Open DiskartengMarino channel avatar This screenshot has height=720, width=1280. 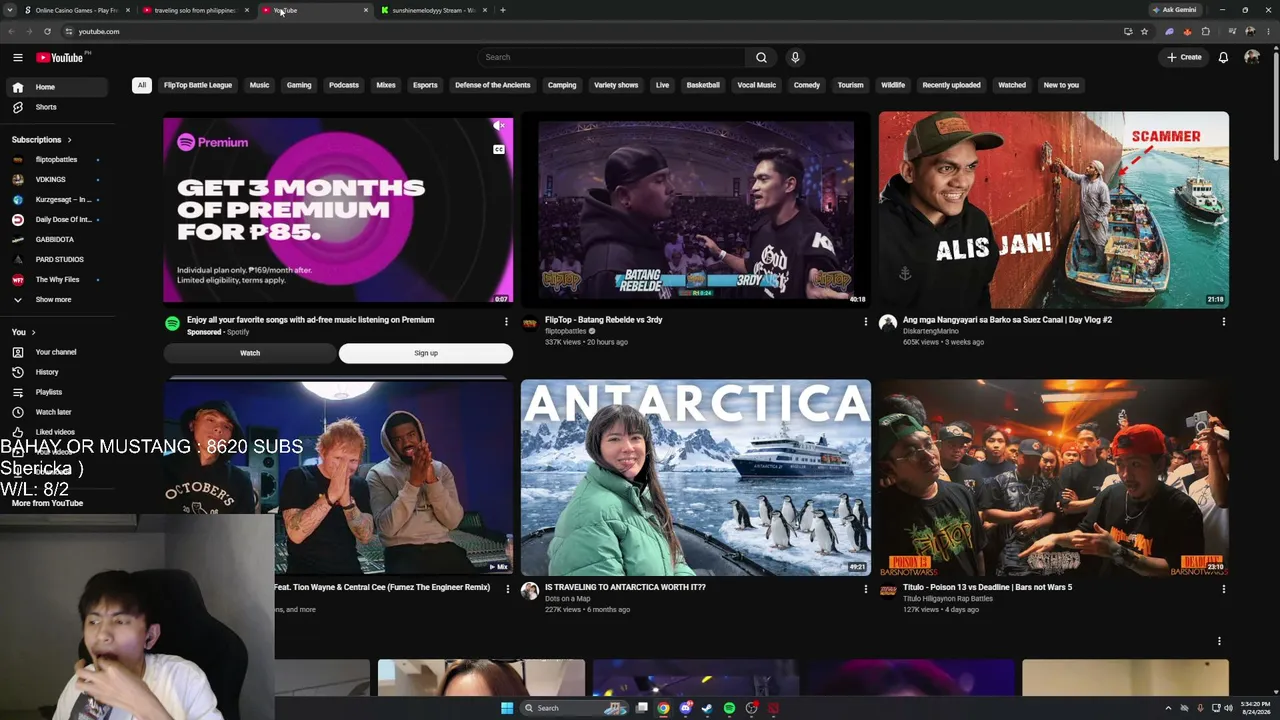pos(887,322)
